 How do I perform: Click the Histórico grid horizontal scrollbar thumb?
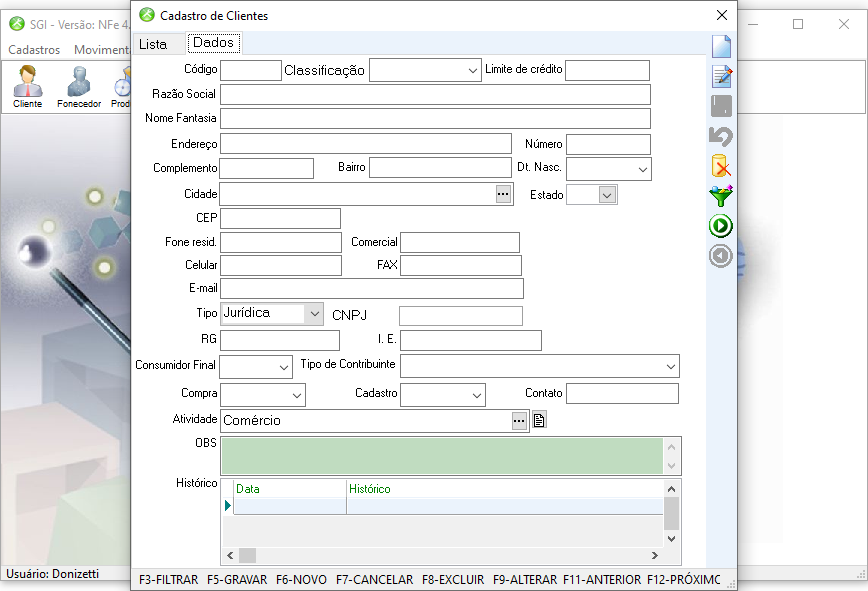click(x=247, y=555)
